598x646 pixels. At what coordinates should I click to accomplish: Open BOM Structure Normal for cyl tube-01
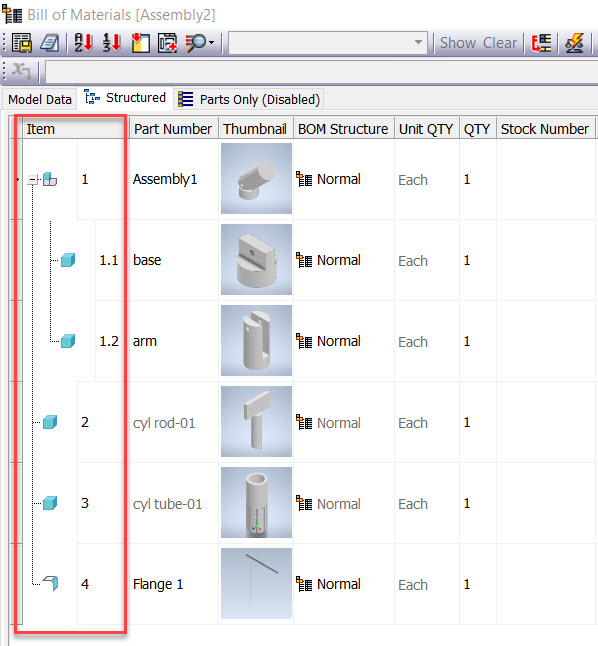click(x=344, y=503)
